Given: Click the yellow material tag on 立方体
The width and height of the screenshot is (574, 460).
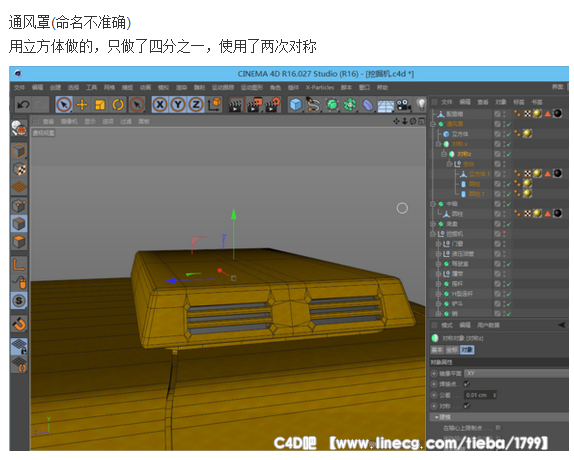Looking at the screenshot, I should [x=527, y=134].
